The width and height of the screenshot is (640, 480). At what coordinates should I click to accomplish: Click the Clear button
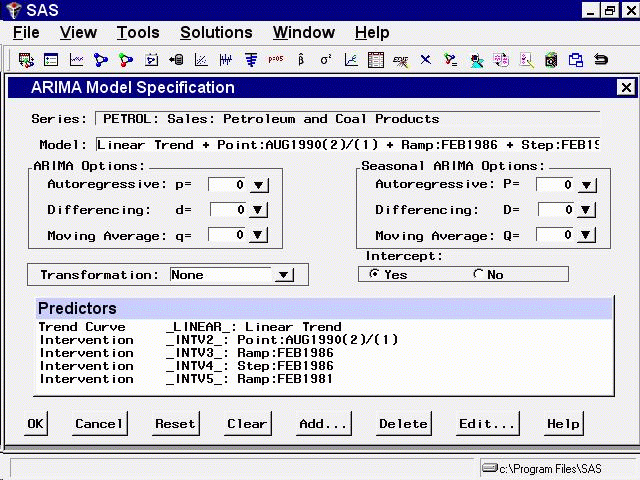[x=247, y=424]
